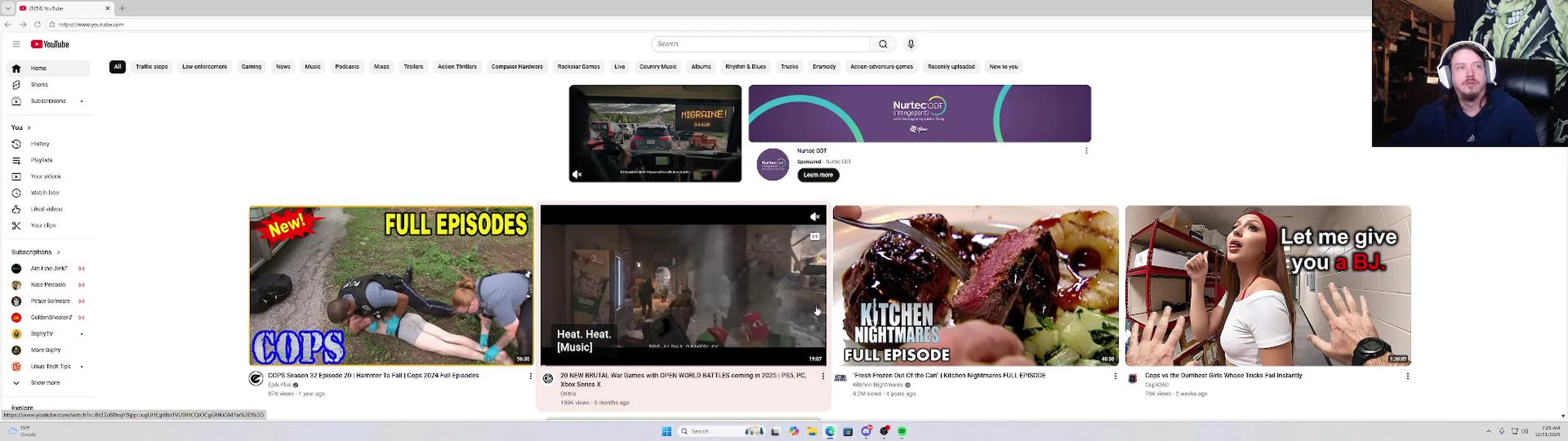
Task: Start voice search with microphone
Action: [911, 44]
